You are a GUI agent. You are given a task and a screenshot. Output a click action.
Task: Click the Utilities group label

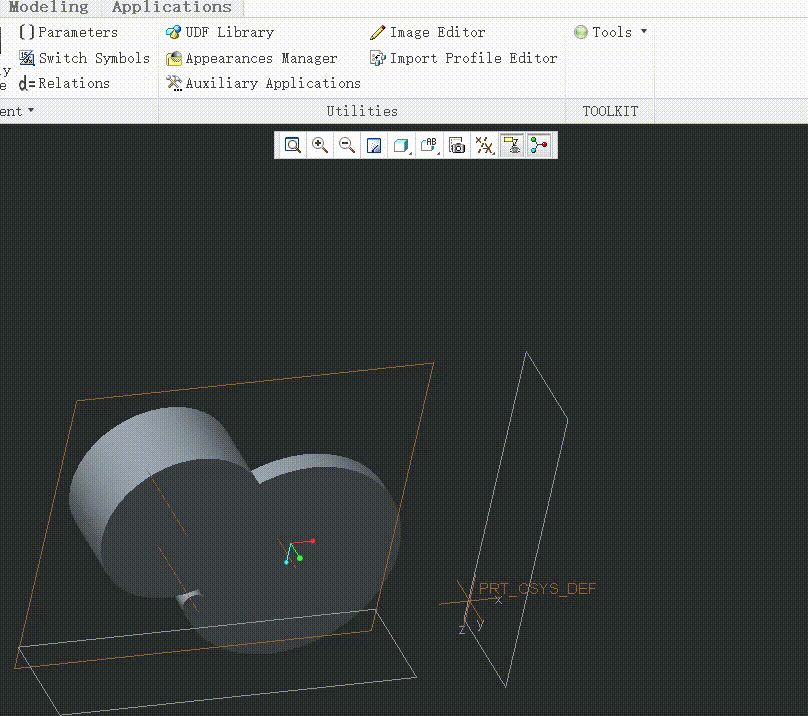(x=362, y=111)
